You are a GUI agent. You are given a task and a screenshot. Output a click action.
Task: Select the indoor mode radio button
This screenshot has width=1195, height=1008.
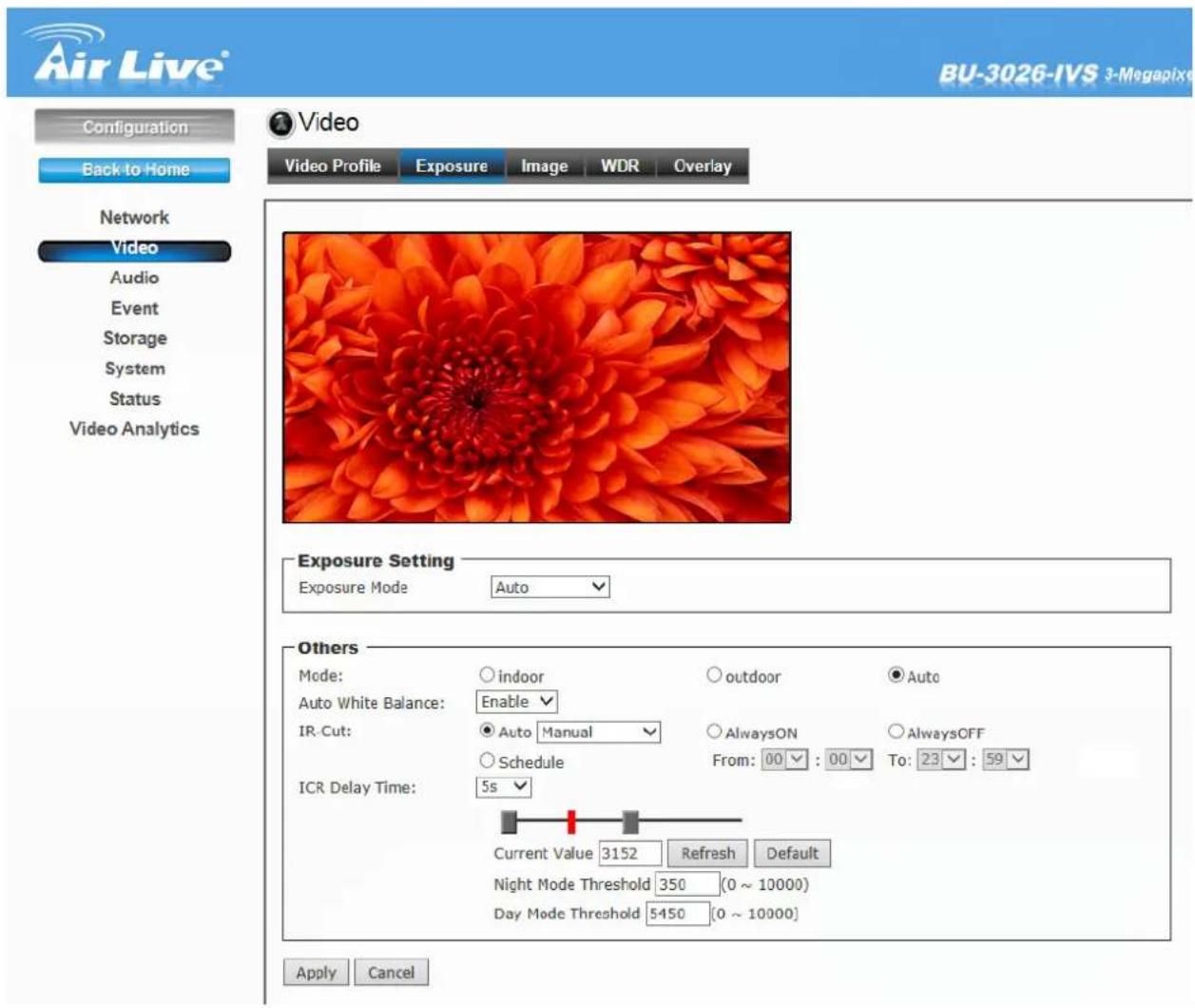coord(487,675)
